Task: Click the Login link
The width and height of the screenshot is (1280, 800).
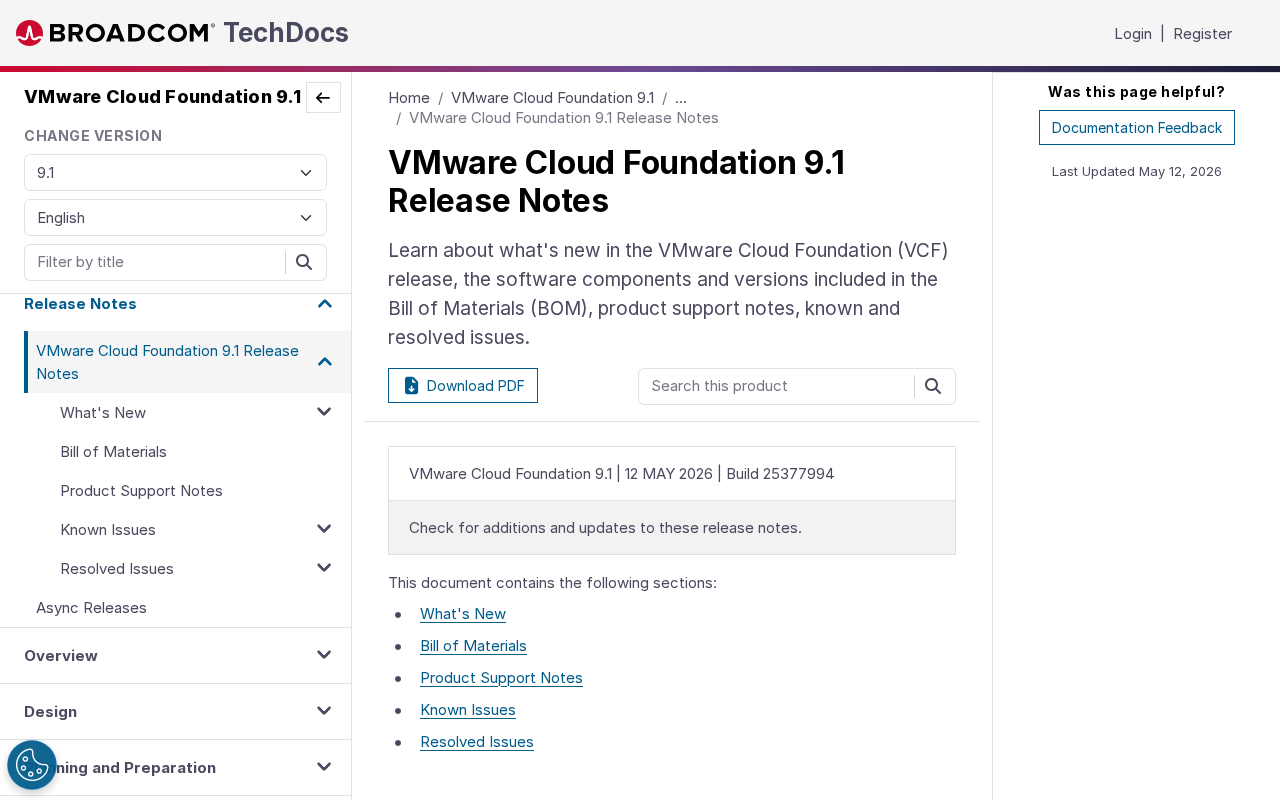Action: pyautogui.click(x=1133, y=34)
